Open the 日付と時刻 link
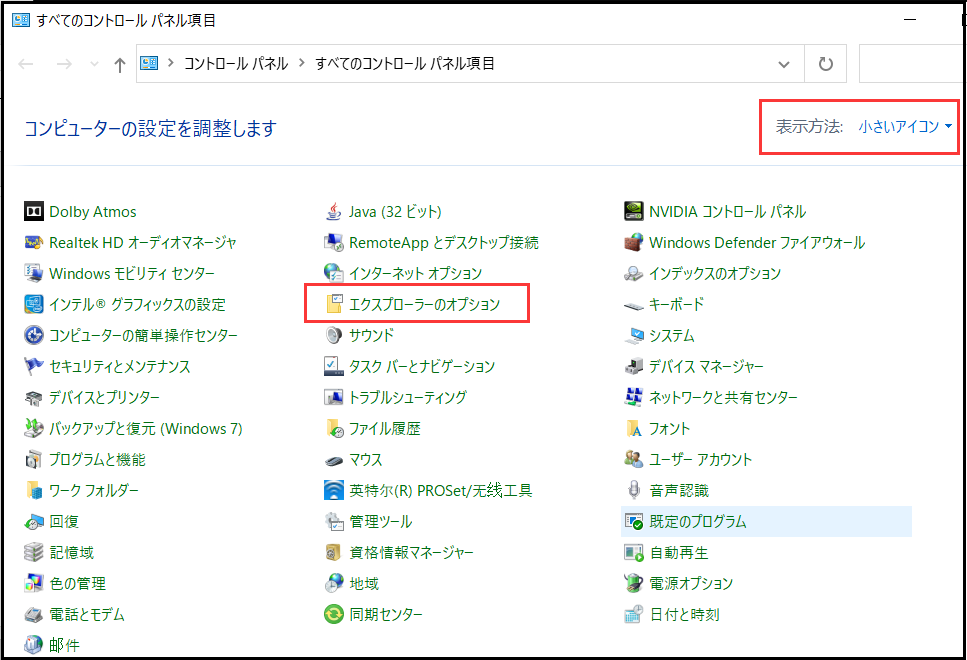This screenshot has height=660, width=967. click(685, 614)
